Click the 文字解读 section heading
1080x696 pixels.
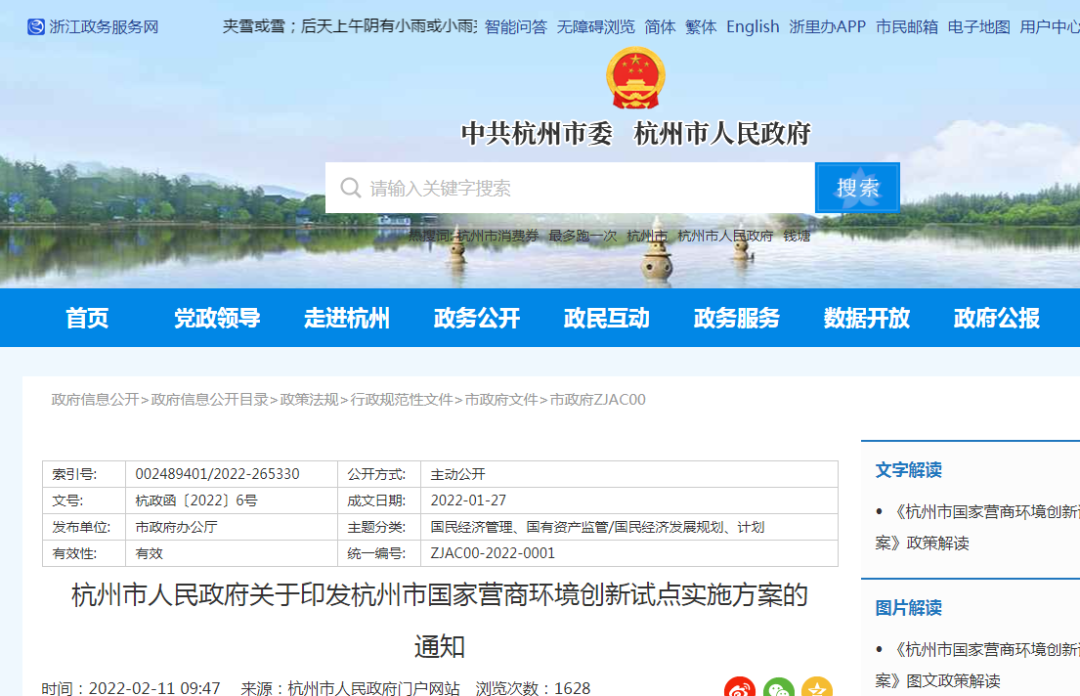908,471
